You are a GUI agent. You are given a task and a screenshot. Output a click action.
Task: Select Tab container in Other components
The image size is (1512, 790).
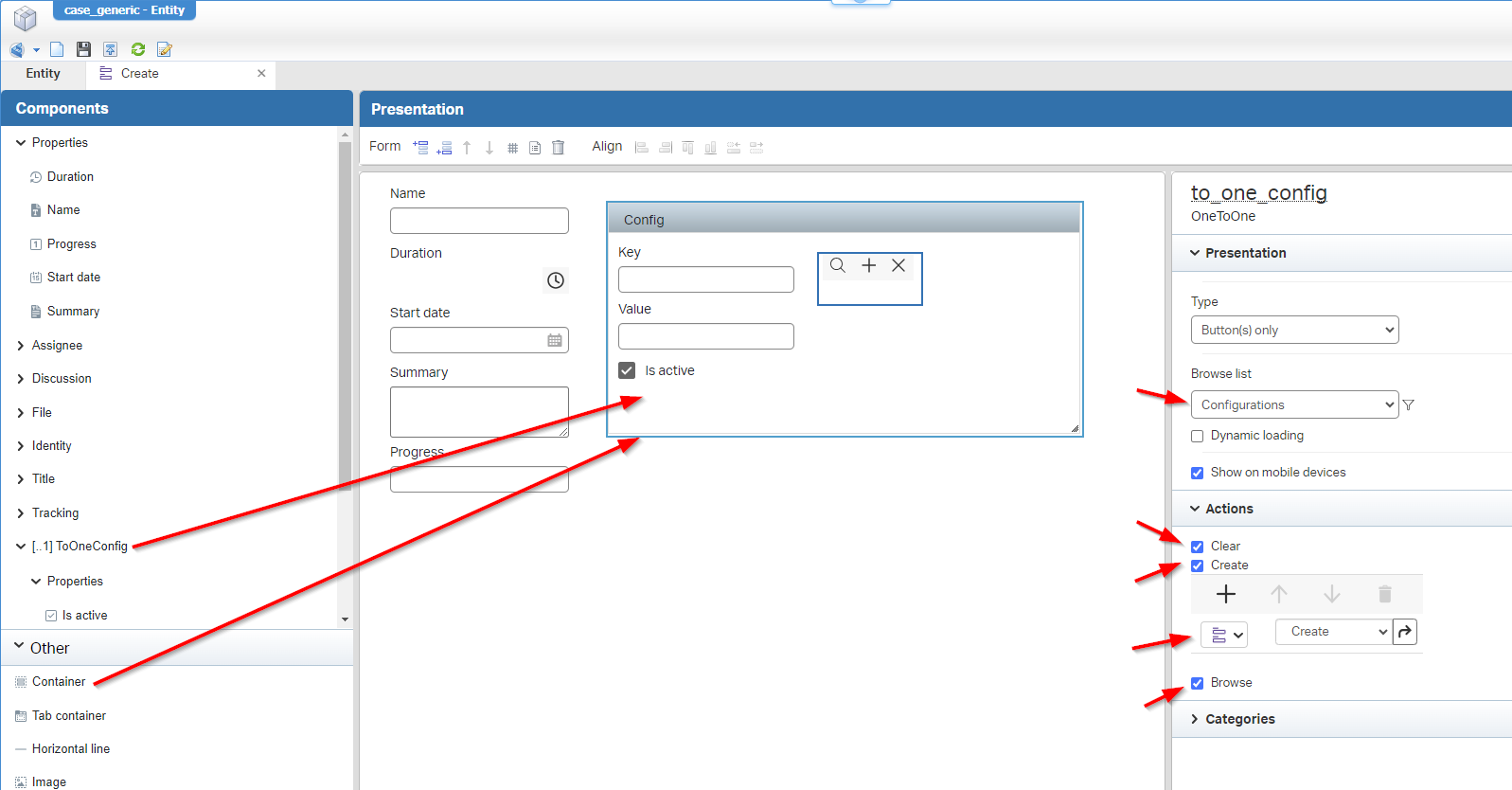68,715
